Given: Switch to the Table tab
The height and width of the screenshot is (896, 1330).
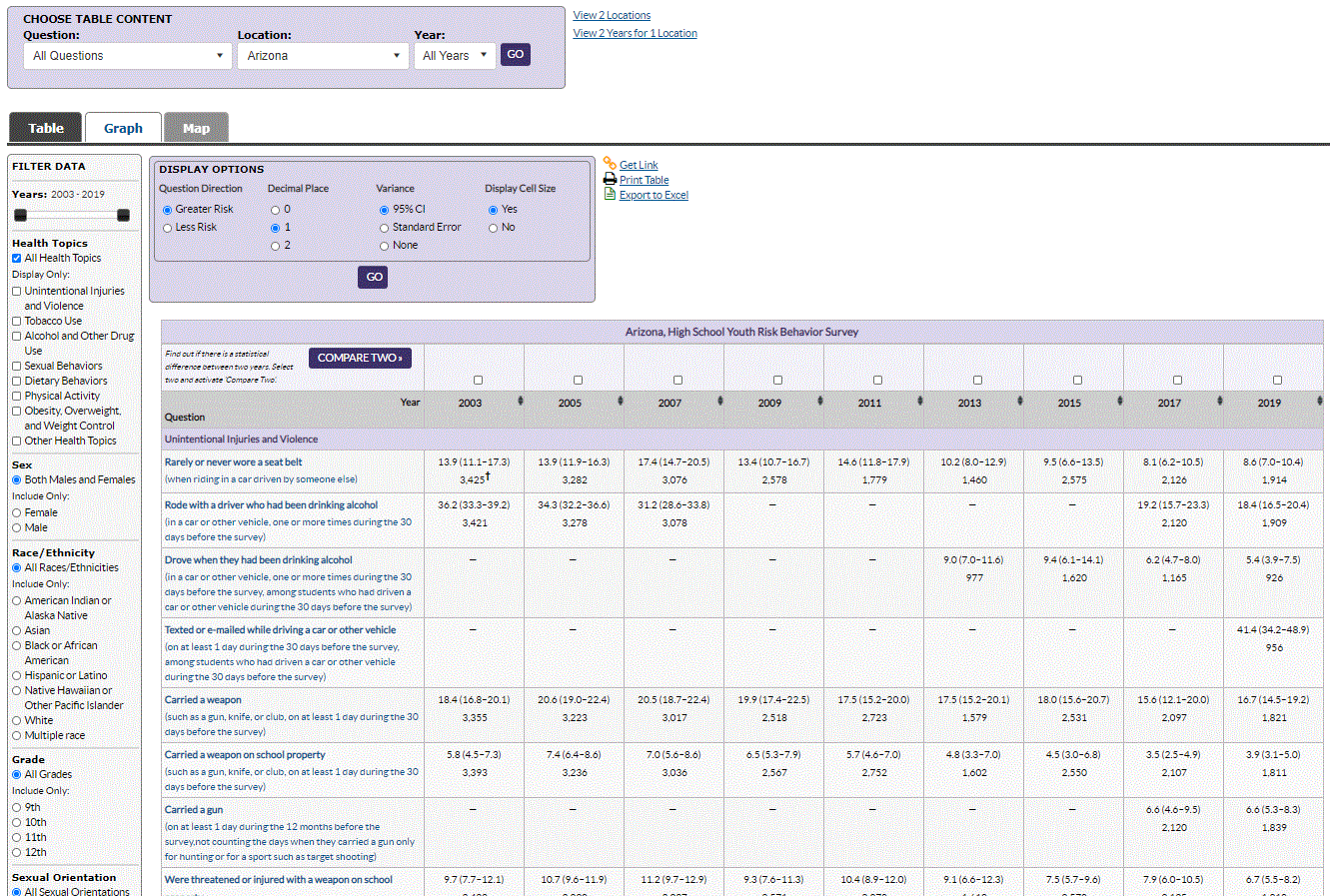Looking at the screenshot, I should coord(46,128).
